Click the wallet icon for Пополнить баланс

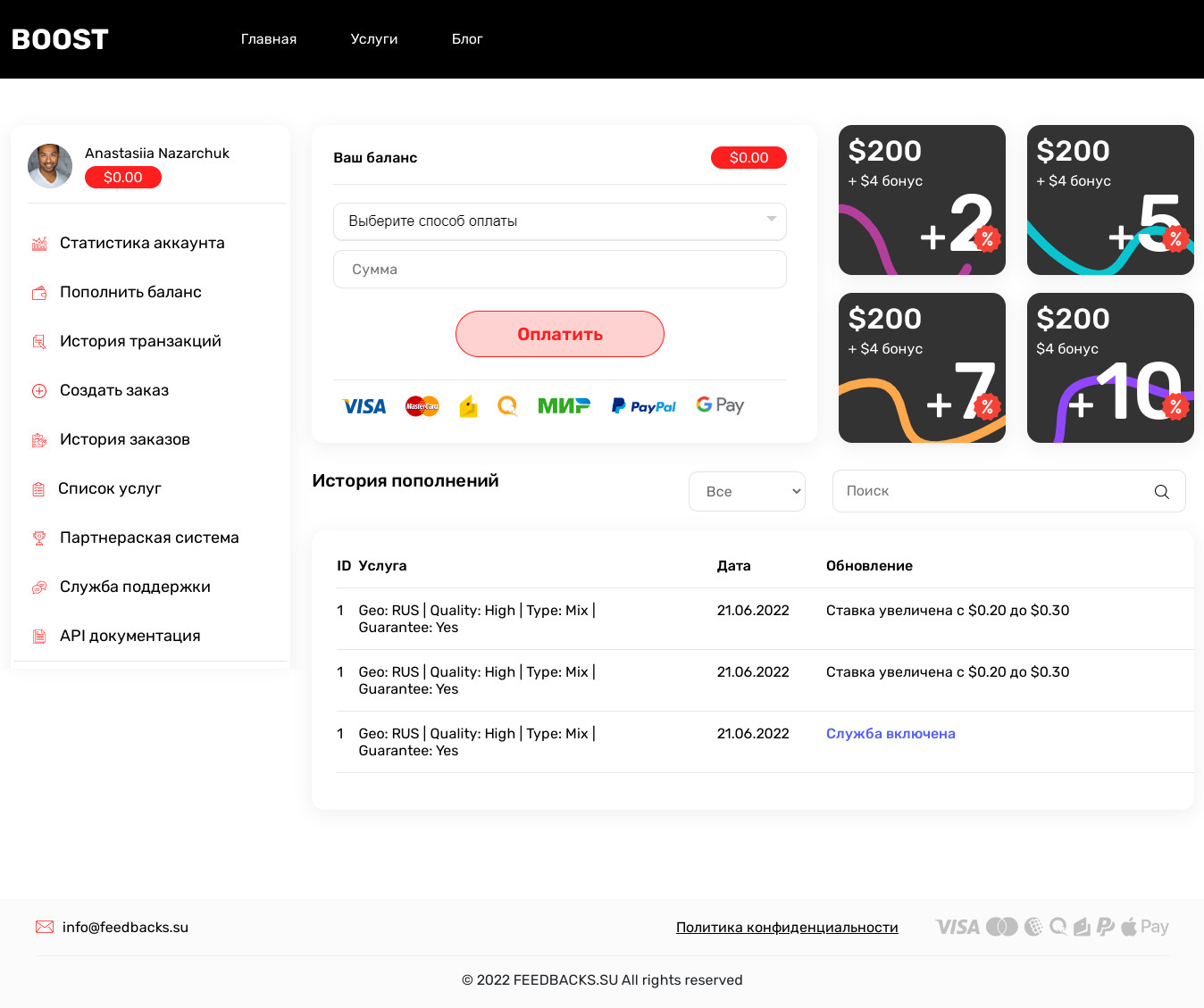click(x=39, y=293)
